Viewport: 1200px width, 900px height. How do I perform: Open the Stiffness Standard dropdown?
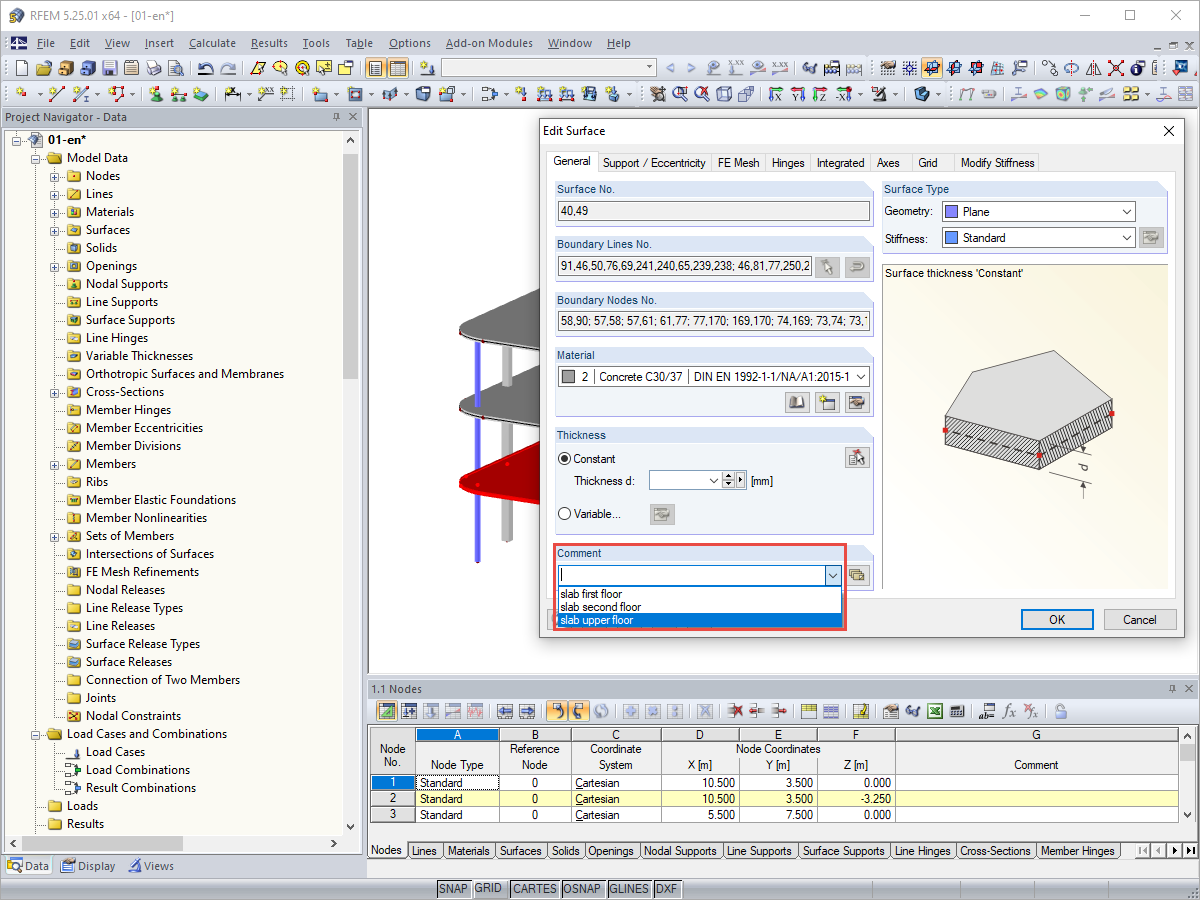1127,238
